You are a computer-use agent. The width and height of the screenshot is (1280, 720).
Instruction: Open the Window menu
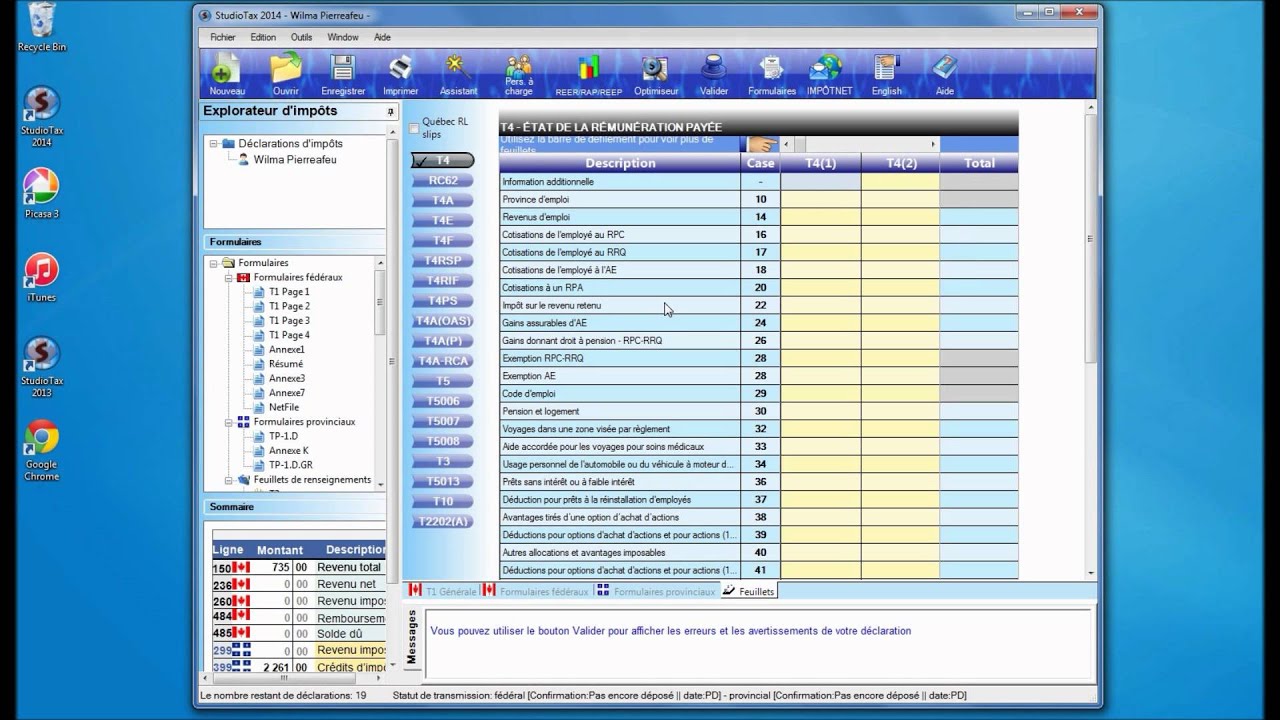(343, 37)
